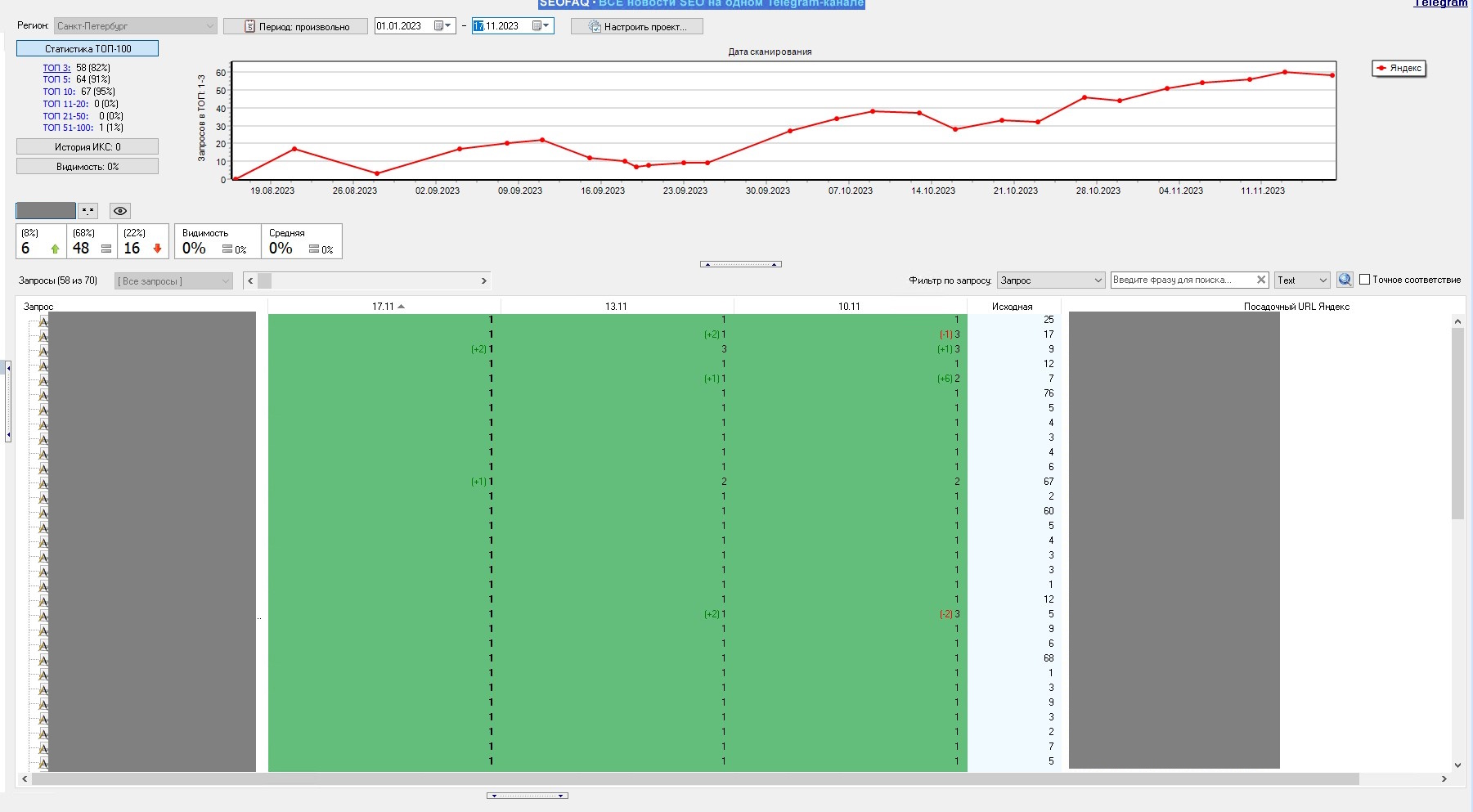Collapse the chart panel with the splitter arrow
Screen dimensions: 1473x812
tap(741, 264)
